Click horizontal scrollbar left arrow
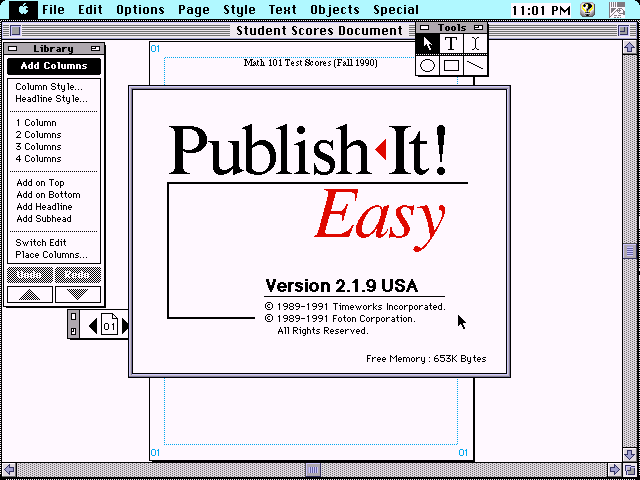 click(x=9, y=470)
